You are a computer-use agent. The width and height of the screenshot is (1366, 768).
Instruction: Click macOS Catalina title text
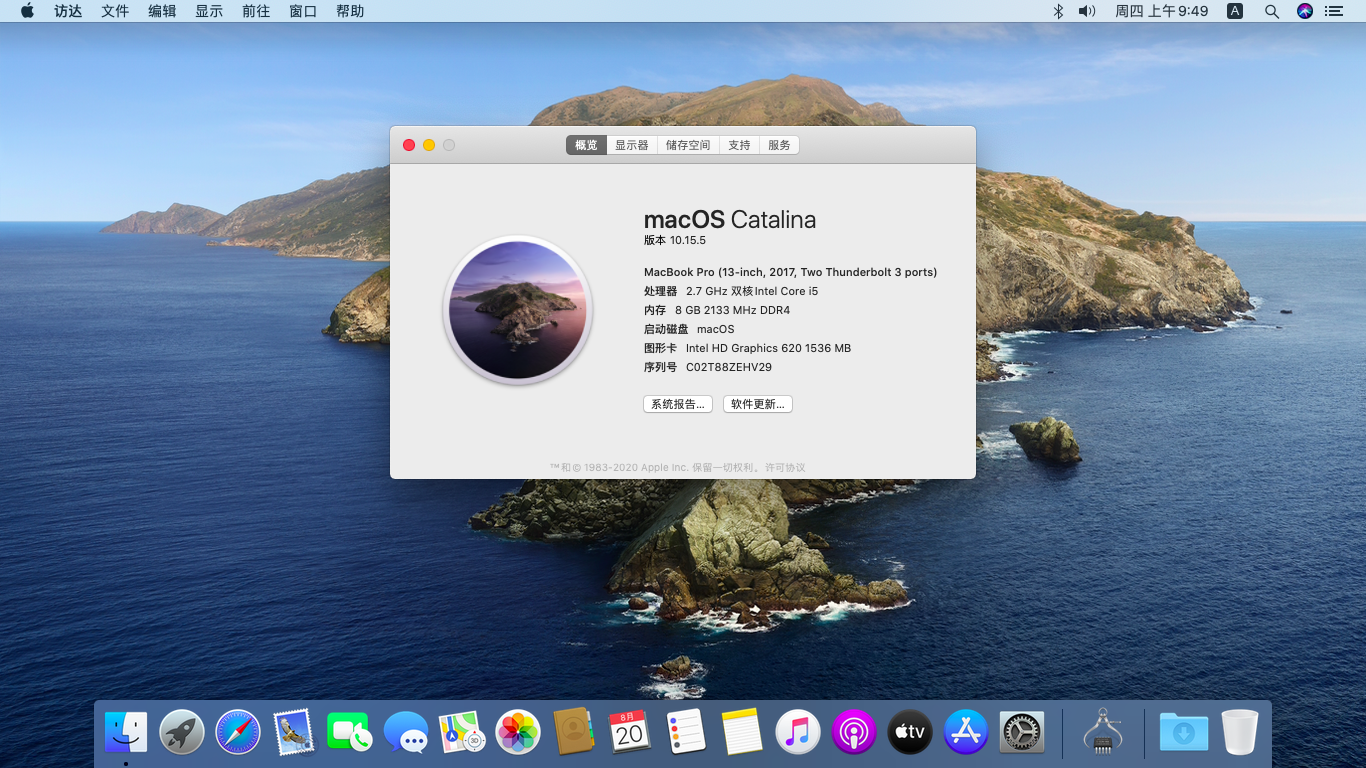pos(730,219)
